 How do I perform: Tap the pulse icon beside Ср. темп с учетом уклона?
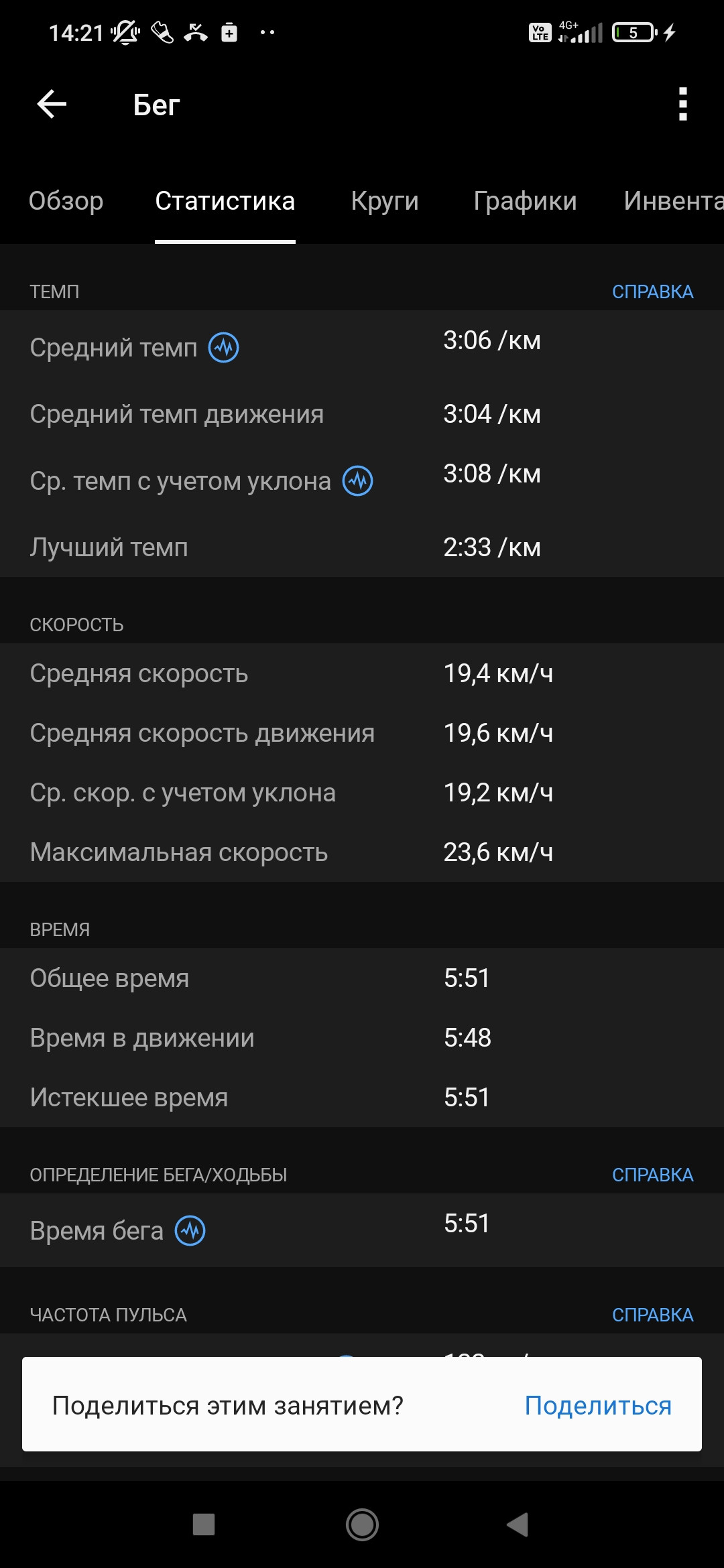pyautogui.click(x=358, y=481)
